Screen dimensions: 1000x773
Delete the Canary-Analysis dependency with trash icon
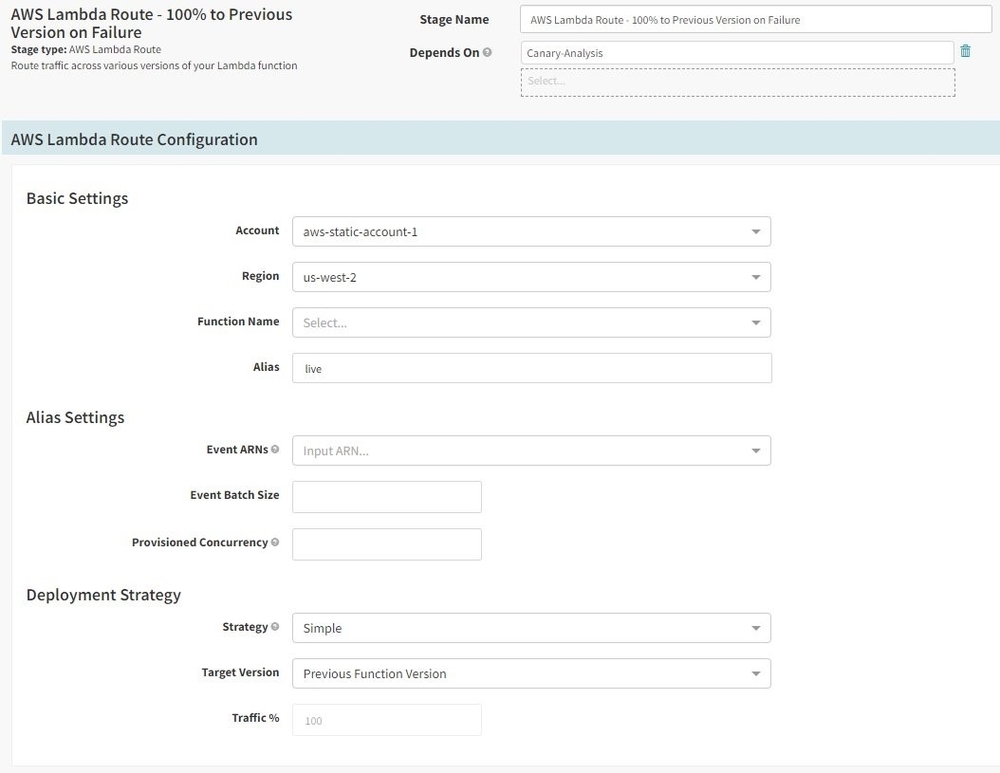click(965, 51)
